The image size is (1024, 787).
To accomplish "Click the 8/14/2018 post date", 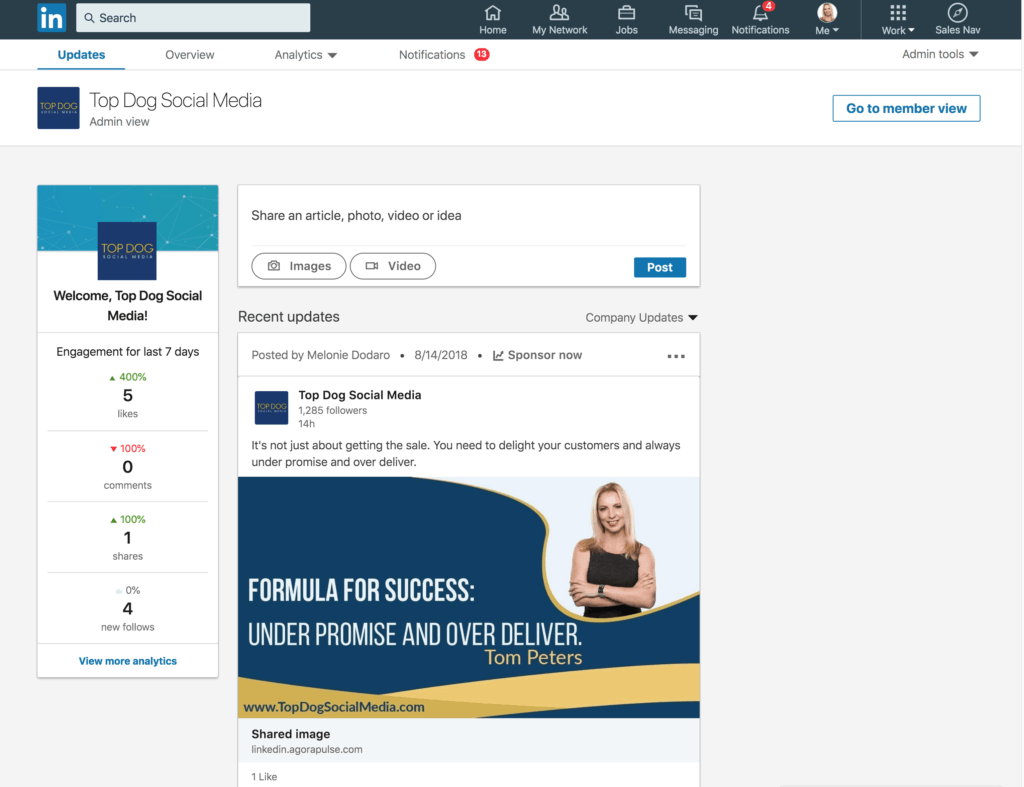I will coord(441,355).
